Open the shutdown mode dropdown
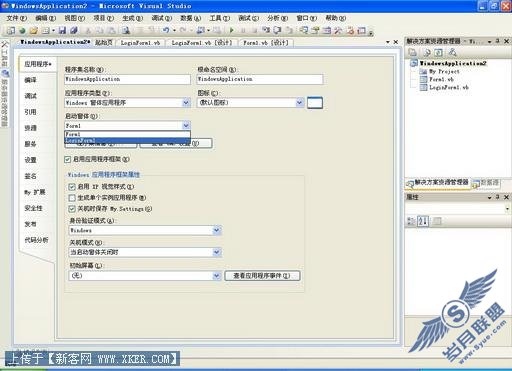 [217, 252]
